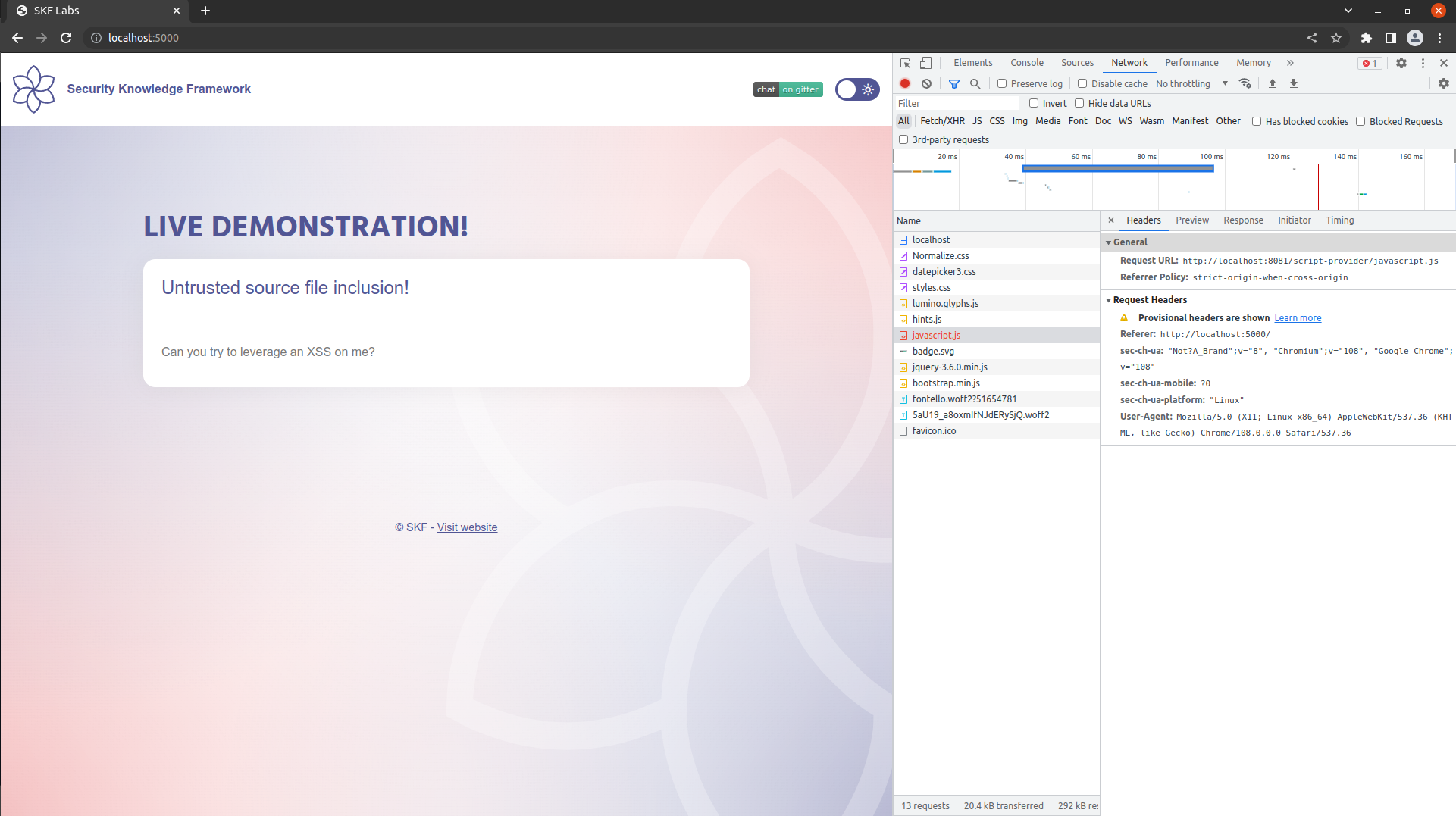Go back to previous page

pos(17,38)
